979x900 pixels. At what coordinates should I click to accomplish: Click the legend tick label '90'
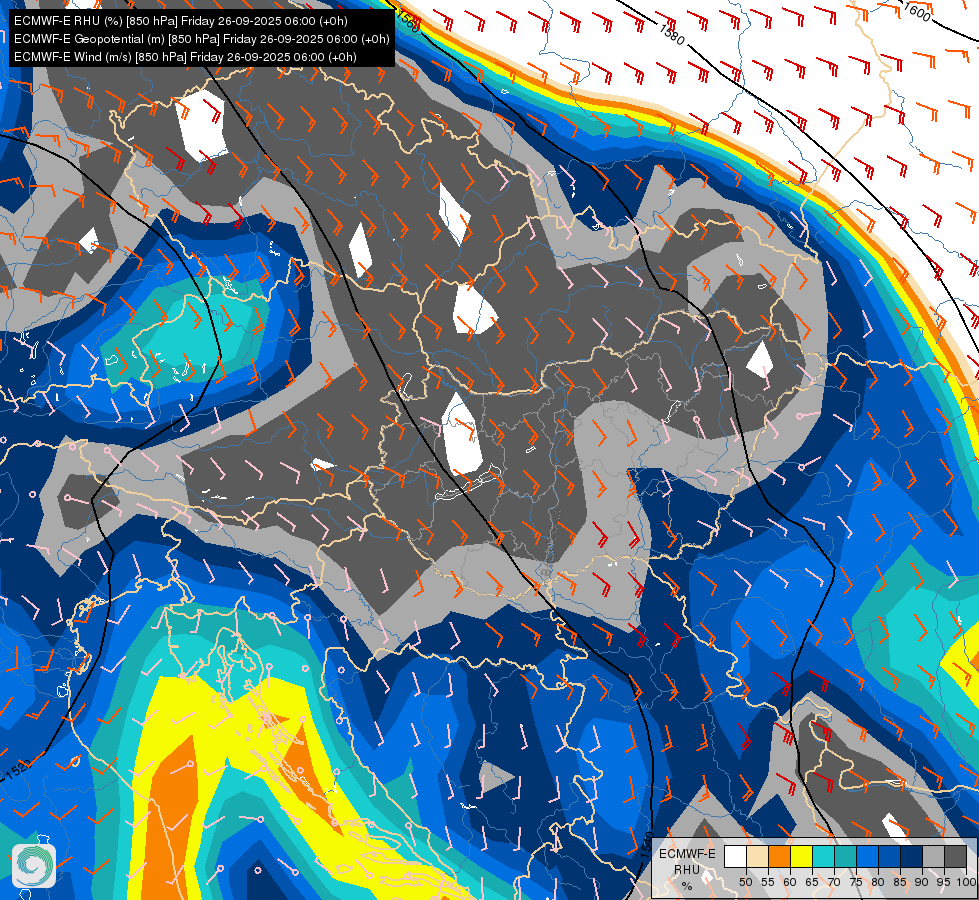pos(922,882)
